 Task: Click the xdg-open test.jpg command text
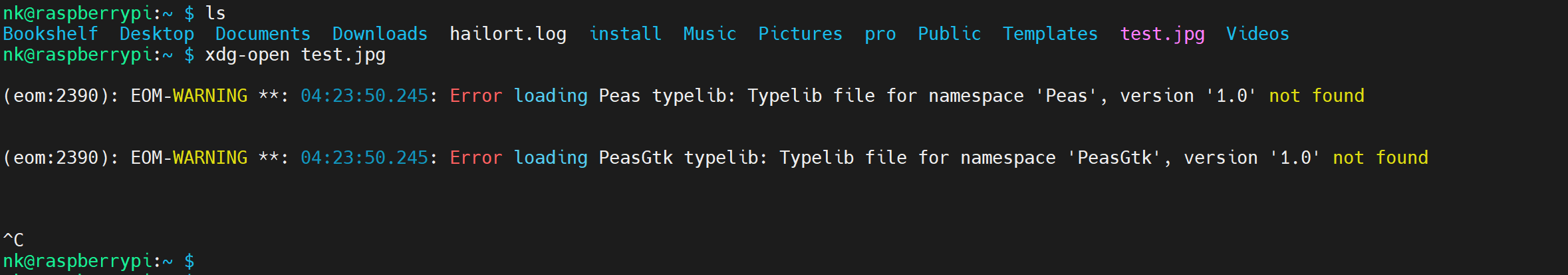[x=295, y=55]
